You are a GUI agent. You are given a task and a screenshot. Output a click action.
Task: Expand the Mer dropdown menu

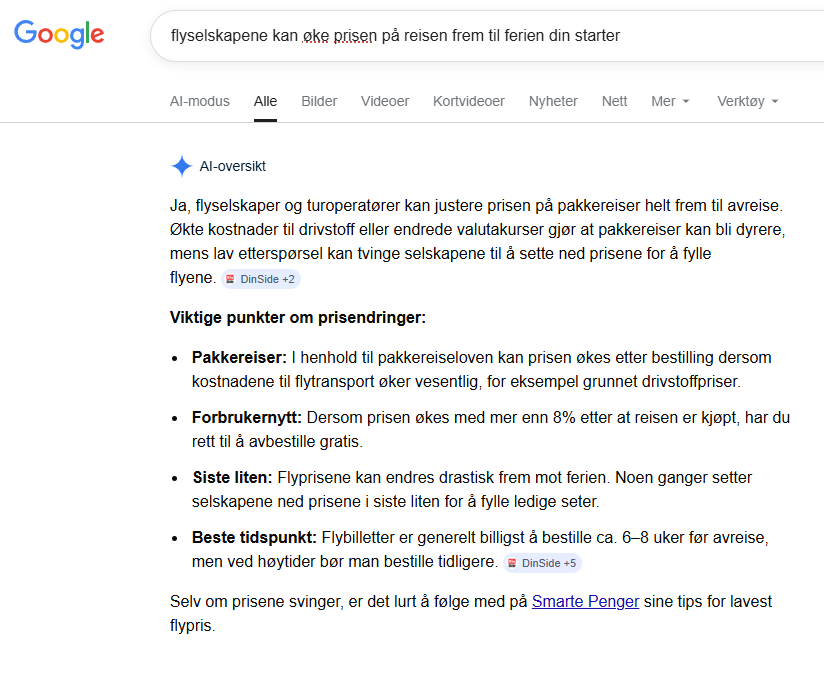pos(670,101)
